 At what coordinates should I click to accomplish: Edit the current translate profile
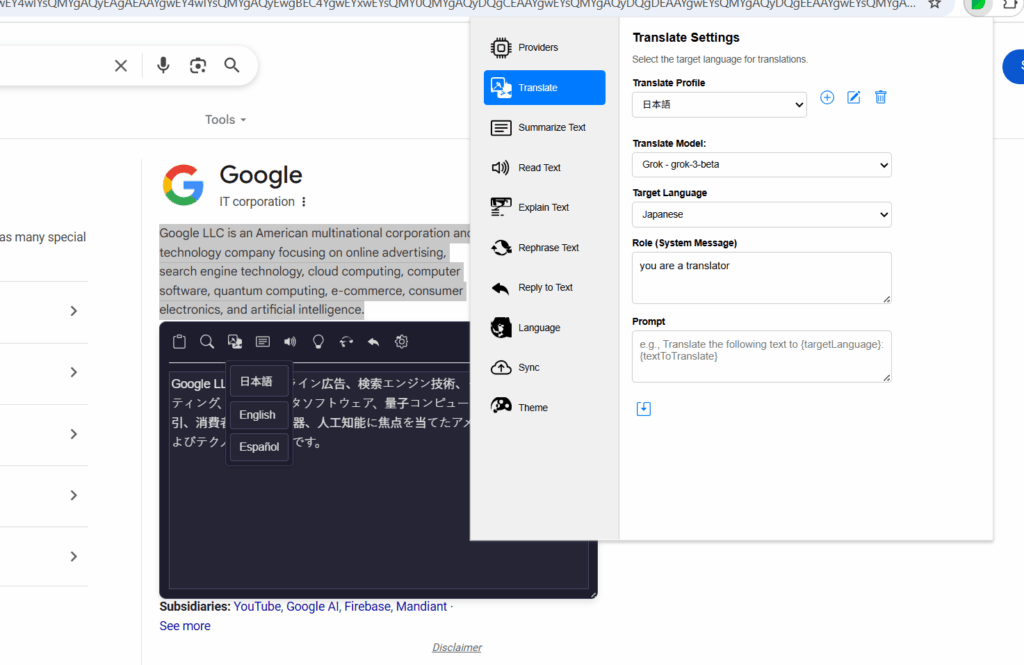click(x=854, y=97)
